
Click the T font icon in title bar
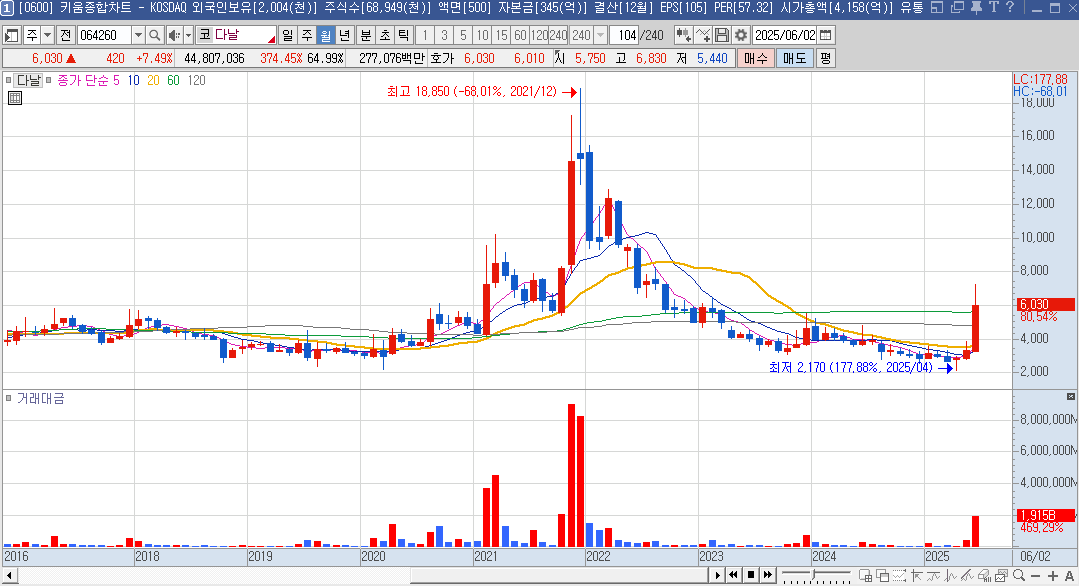click(x=994, y=8)
